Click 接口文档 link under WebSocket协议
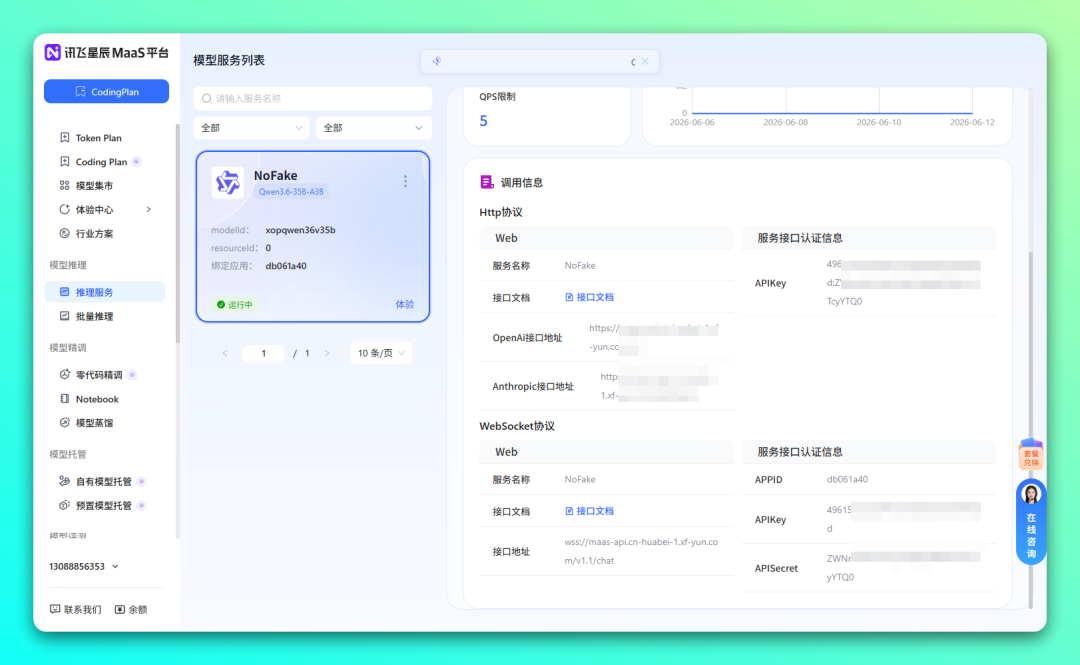1080x665 pixels. click(x=590, y=511)
